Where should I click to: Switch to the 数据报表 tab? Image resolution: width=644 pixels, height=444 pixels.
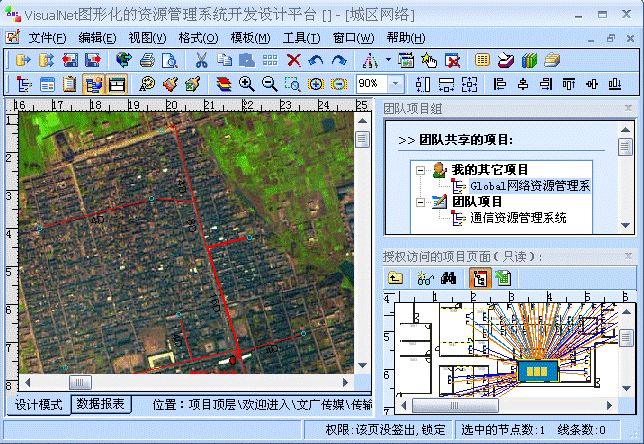click(x=102, y=405)
